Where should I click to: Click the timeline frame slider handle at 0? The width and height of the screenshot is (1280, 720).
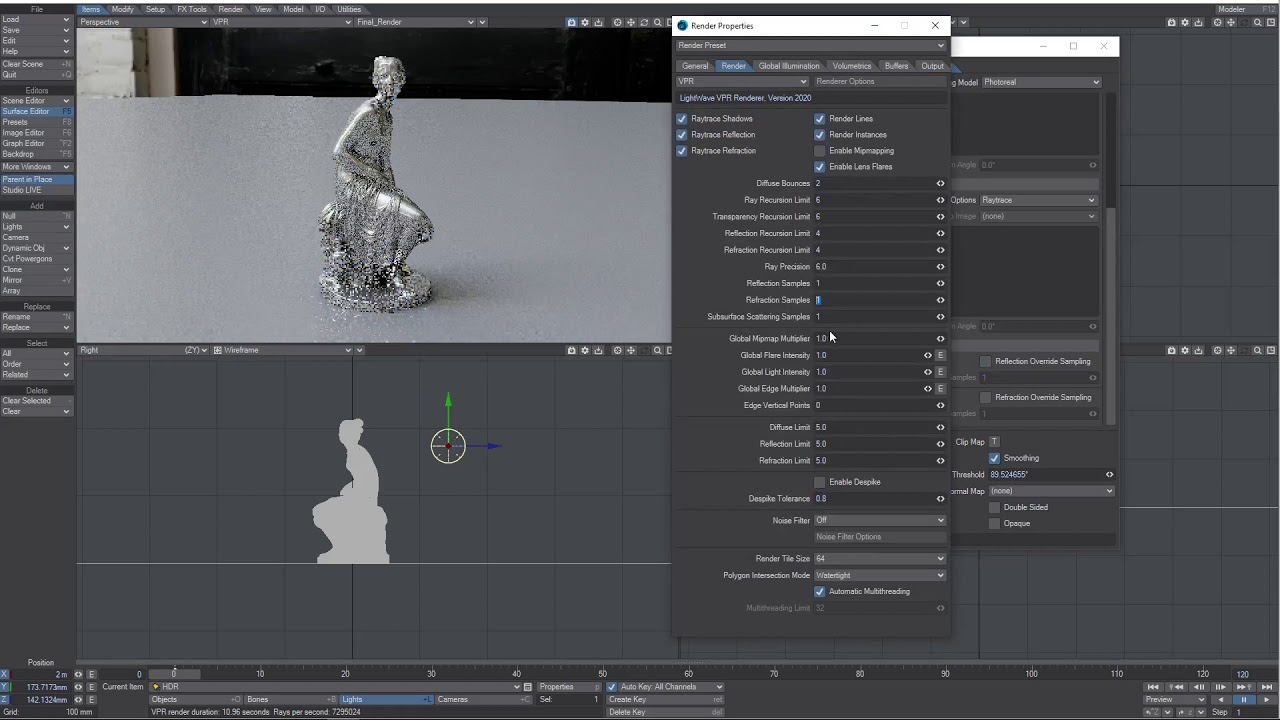point(174,674)
